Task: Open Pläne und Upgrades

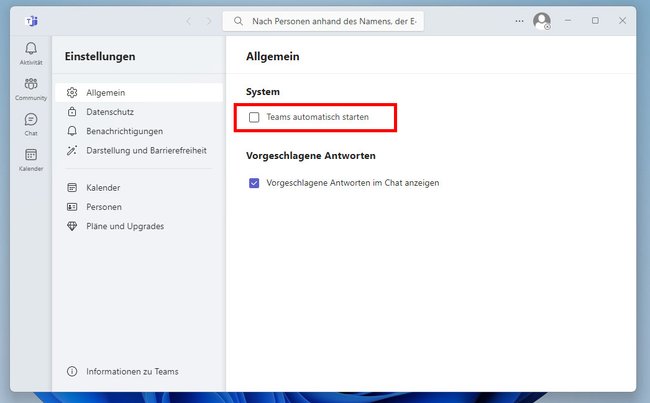Action: (139, 226)
